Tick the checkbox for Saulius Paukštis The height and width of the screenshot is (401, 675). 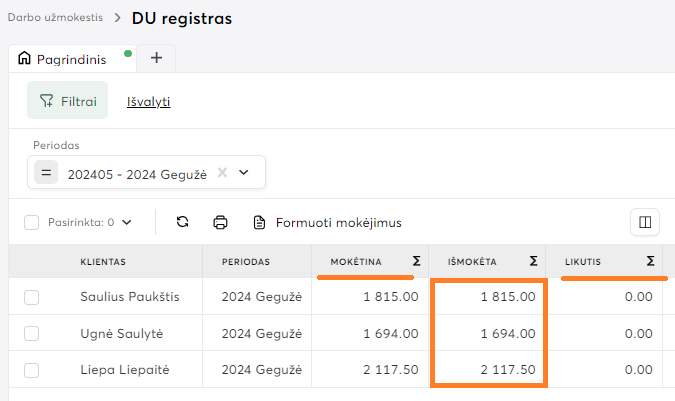click(x=32, y=297)
